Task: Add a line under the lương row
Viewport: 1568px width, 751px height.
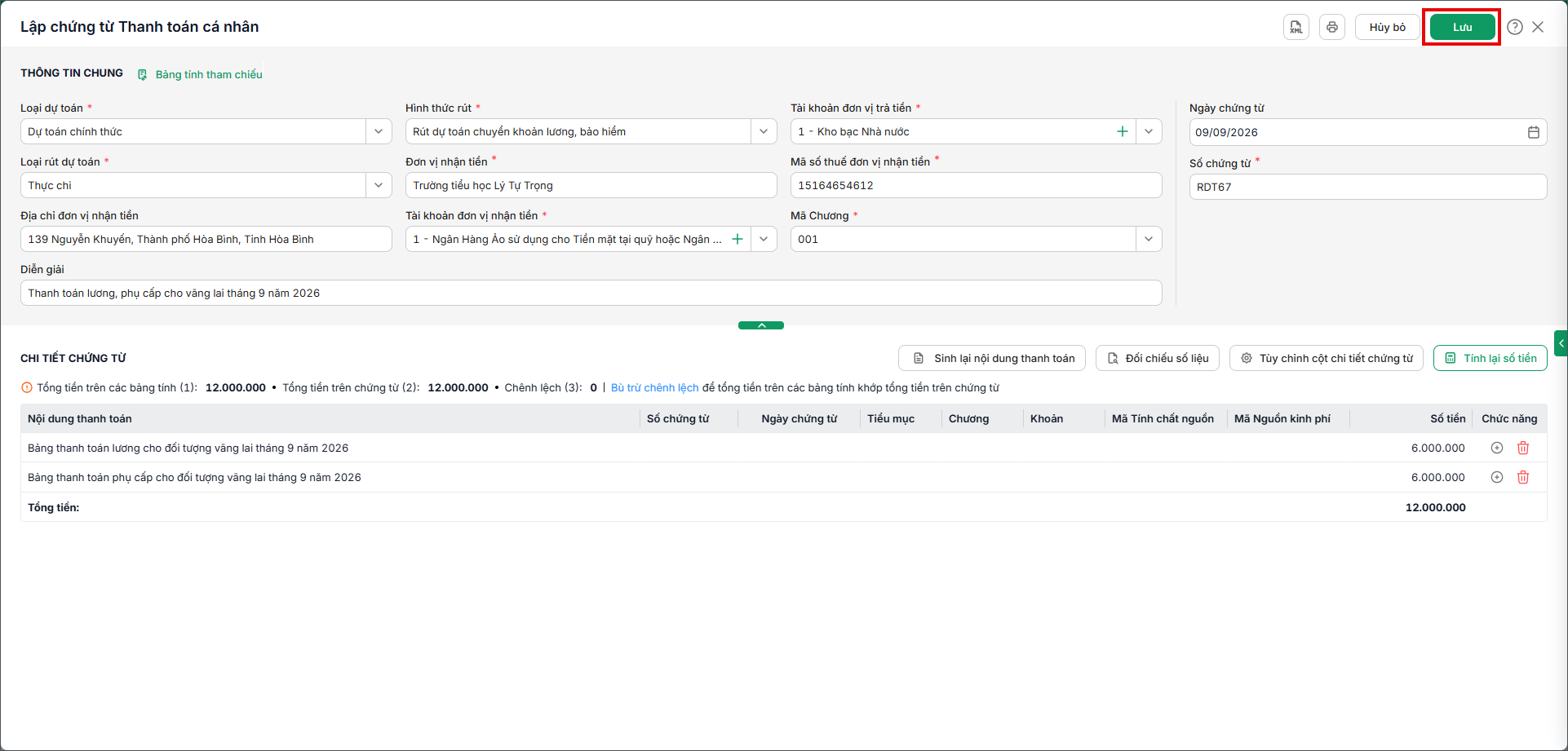Action: pyautogui.click(x=1496, y=448)
